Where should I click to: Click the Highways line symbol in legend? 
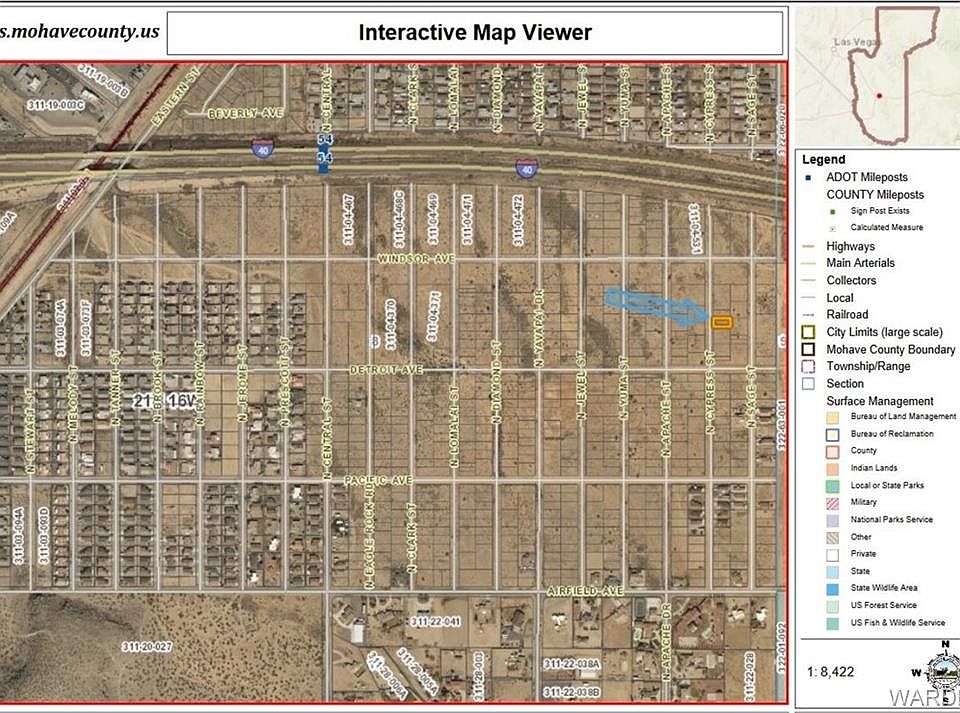tap(808, 247)
